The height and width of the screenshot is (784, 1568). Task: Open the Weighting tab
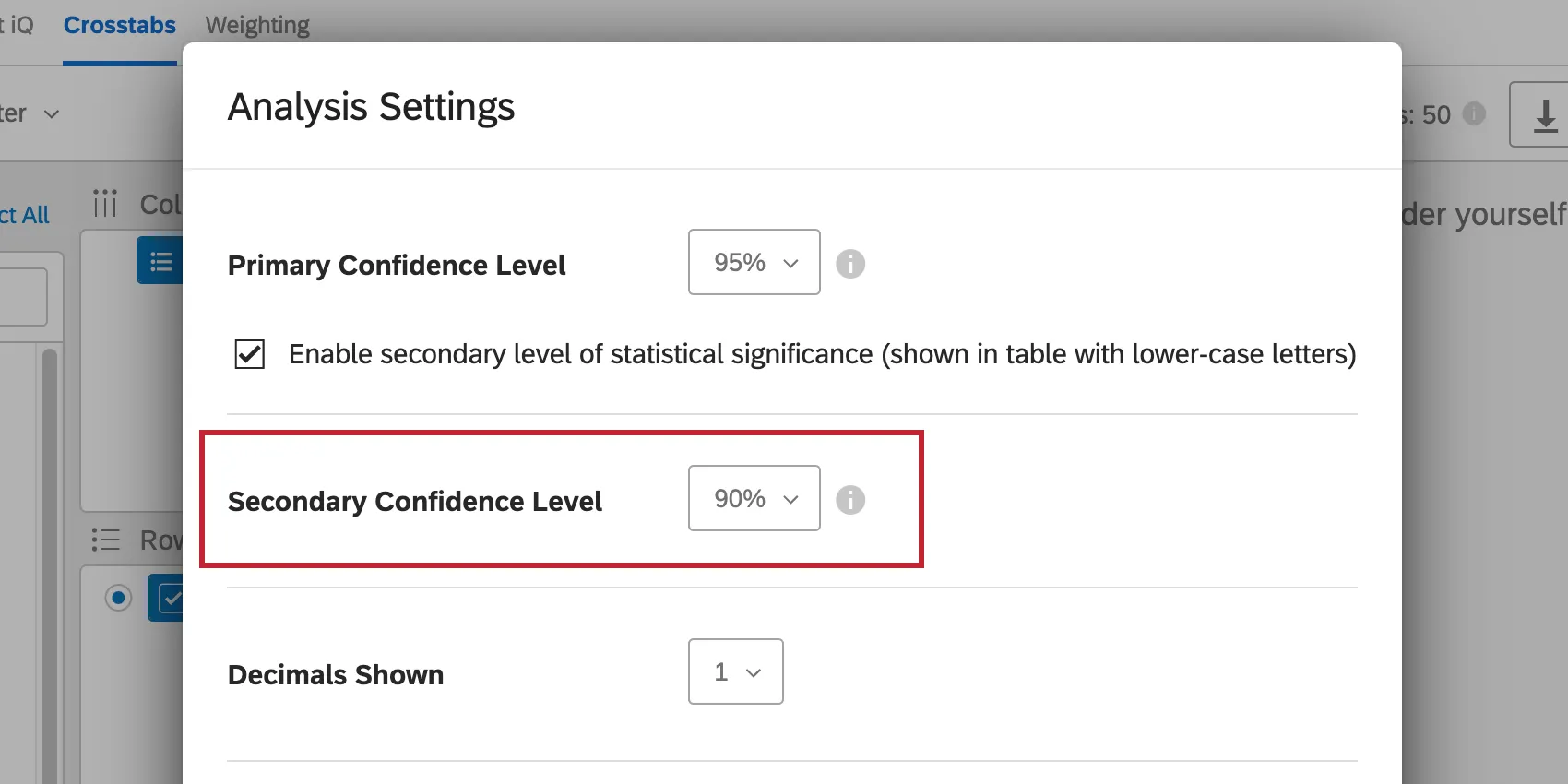[x=257, y=25]
